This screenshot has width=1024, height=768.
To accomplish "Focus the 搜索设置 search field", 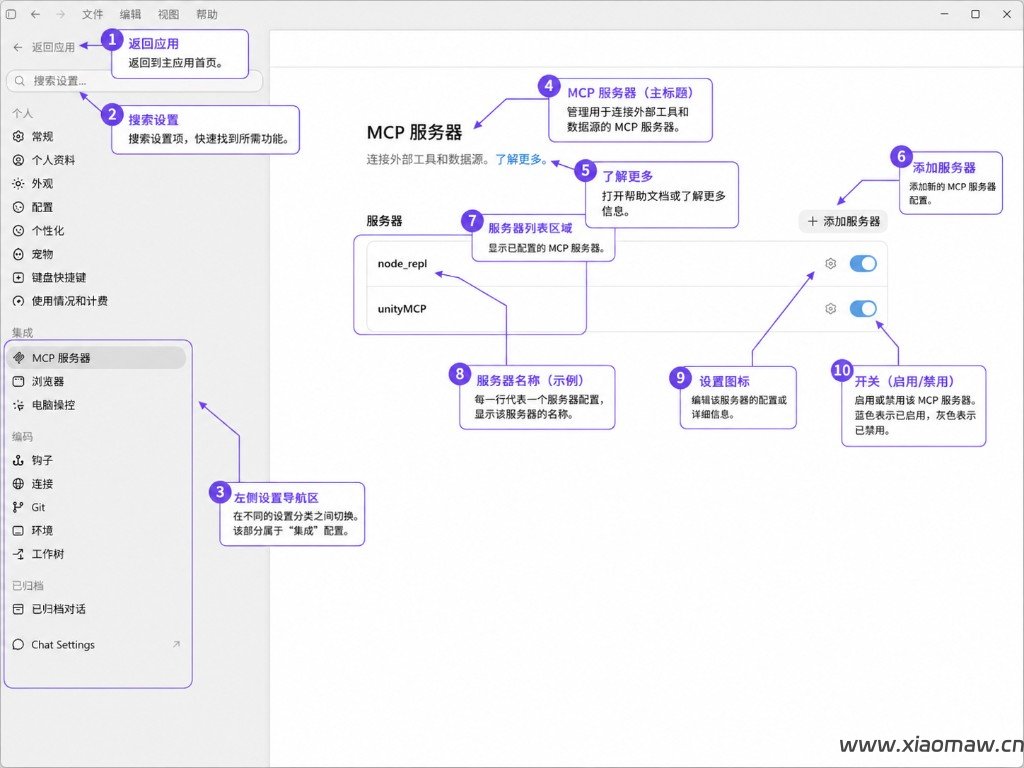I will click(x=135, y=81).
